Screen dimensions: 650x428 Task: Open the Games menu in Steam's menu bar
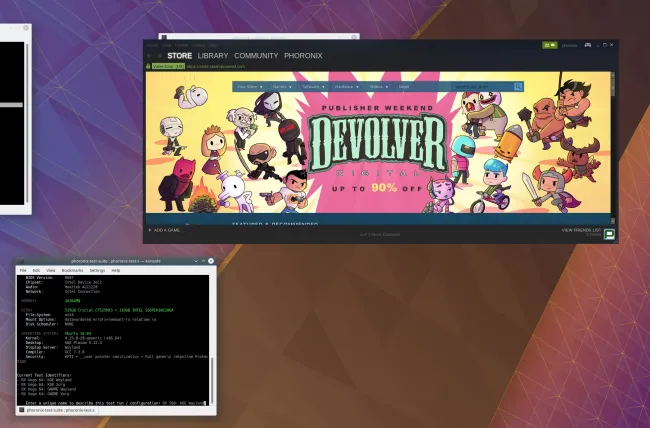(198, 45)
